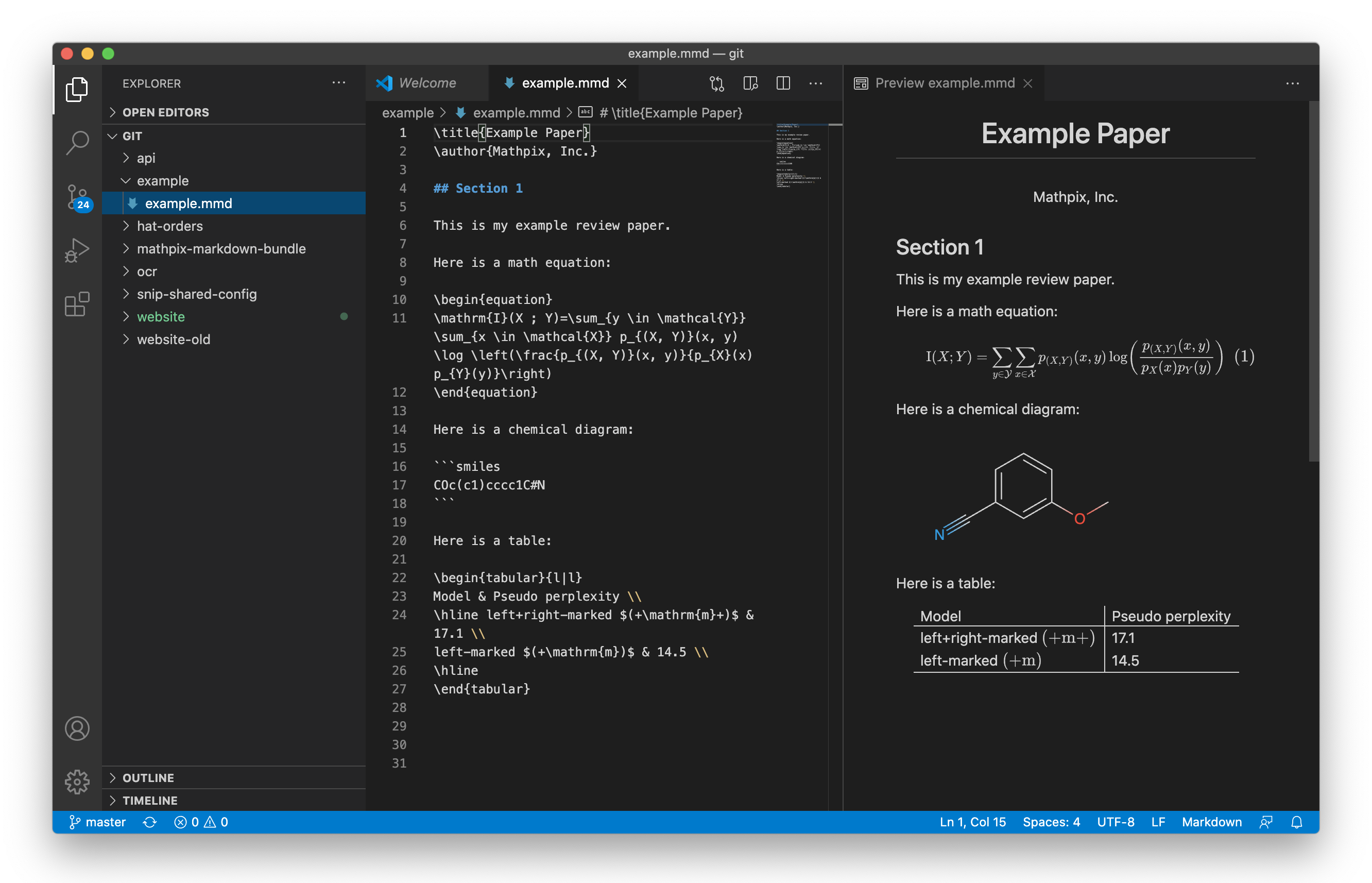Click the Synchronize Changes icon in the status bar
This screenshot has height=883, width=1372.
[150, 822]
